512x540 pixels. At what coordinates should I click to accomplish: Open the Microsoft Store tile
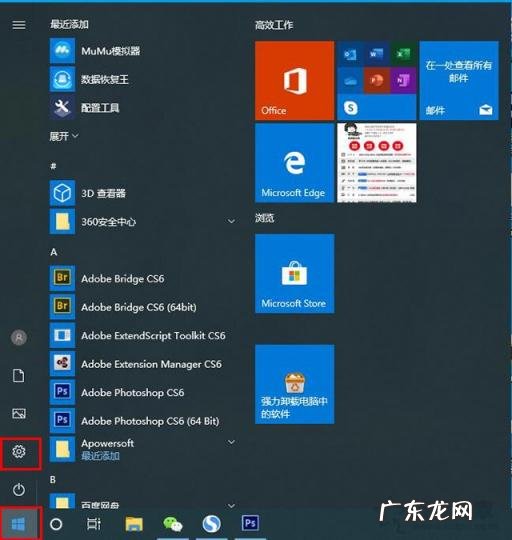click(x=294, y=273)
